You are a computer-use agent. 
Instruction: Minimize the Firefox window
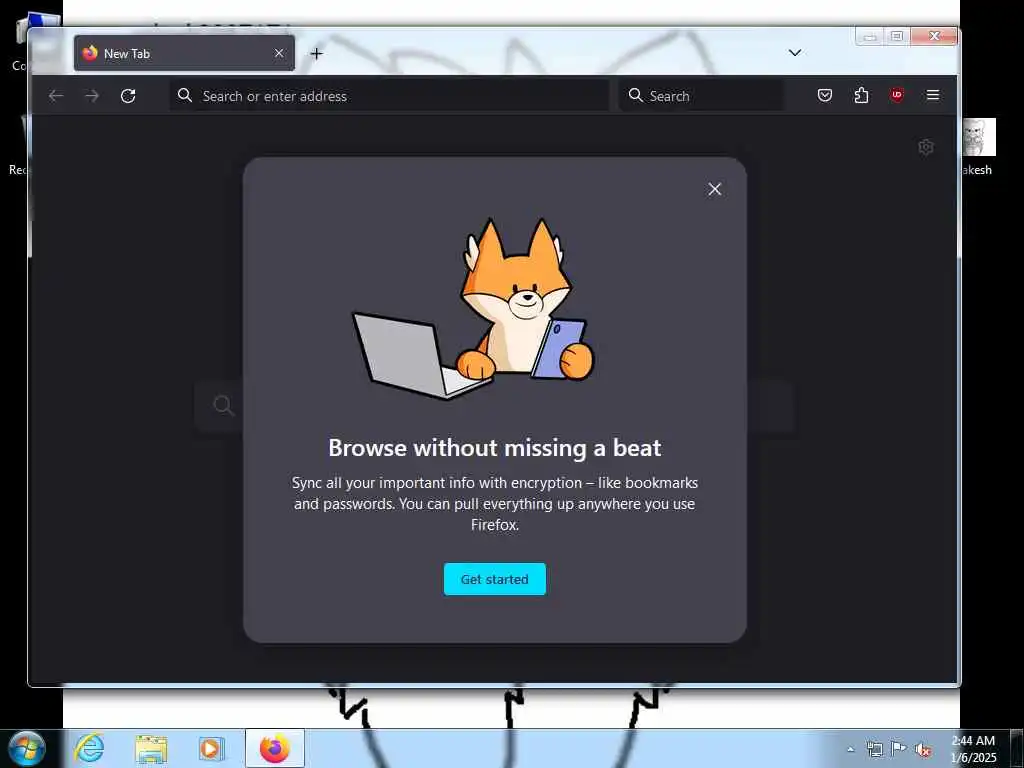click(x=870, y=37)
